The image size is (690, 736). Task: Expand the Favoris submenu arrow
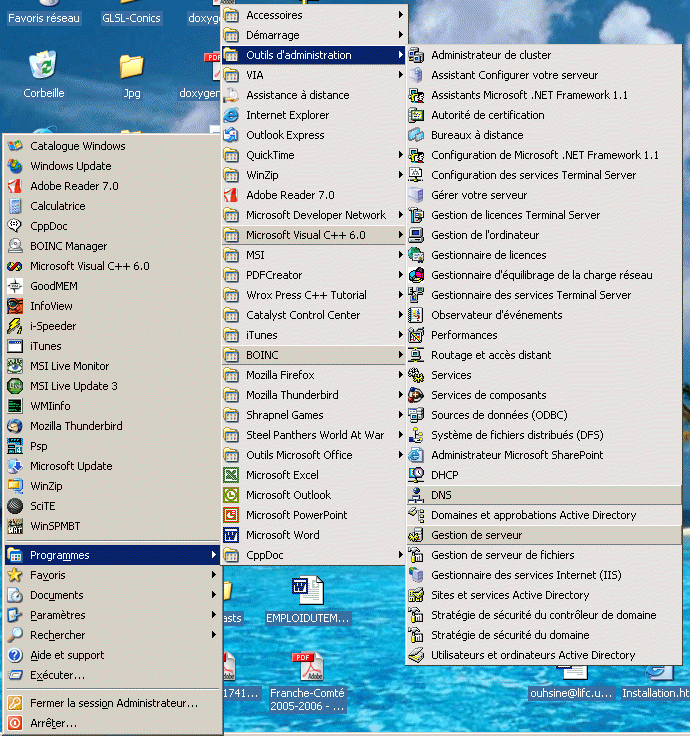click(x=213, y=575)
